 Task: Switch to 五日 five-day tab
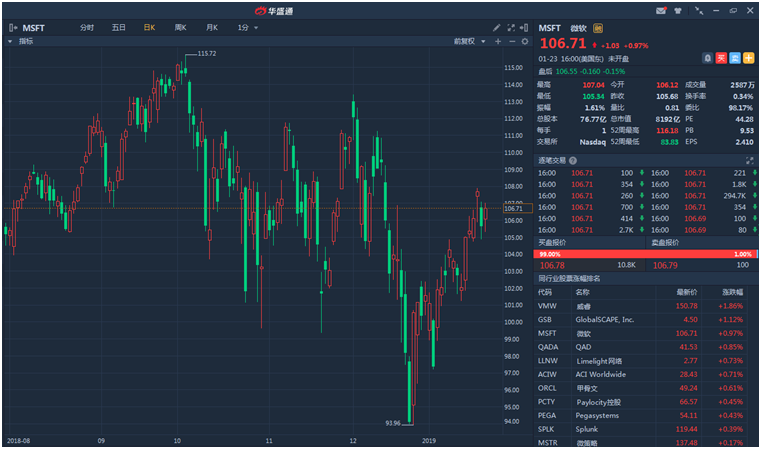[118, 28]
